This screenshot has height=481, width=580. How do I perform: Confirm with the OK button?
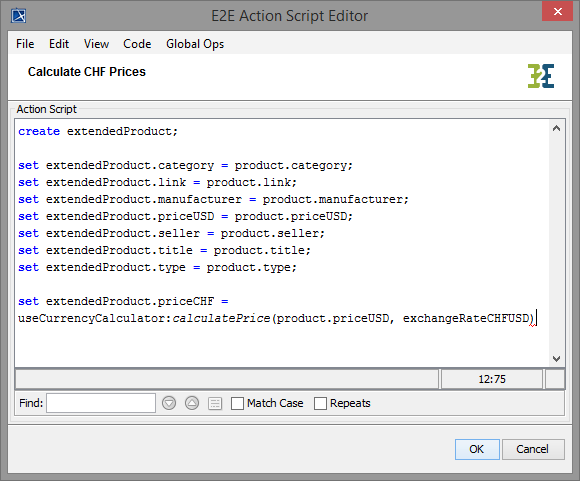click(x=477, y=449)
